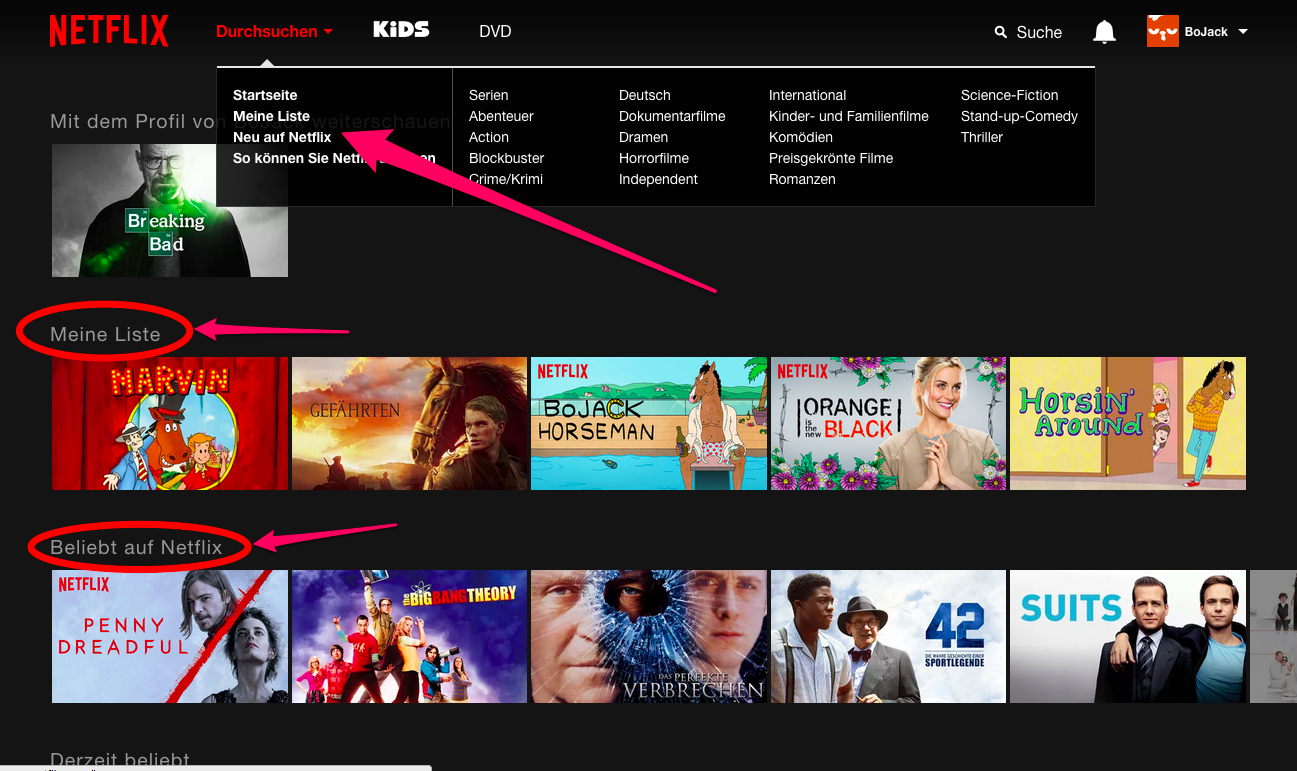Go to Startseite in the menu

coord(265,95)
